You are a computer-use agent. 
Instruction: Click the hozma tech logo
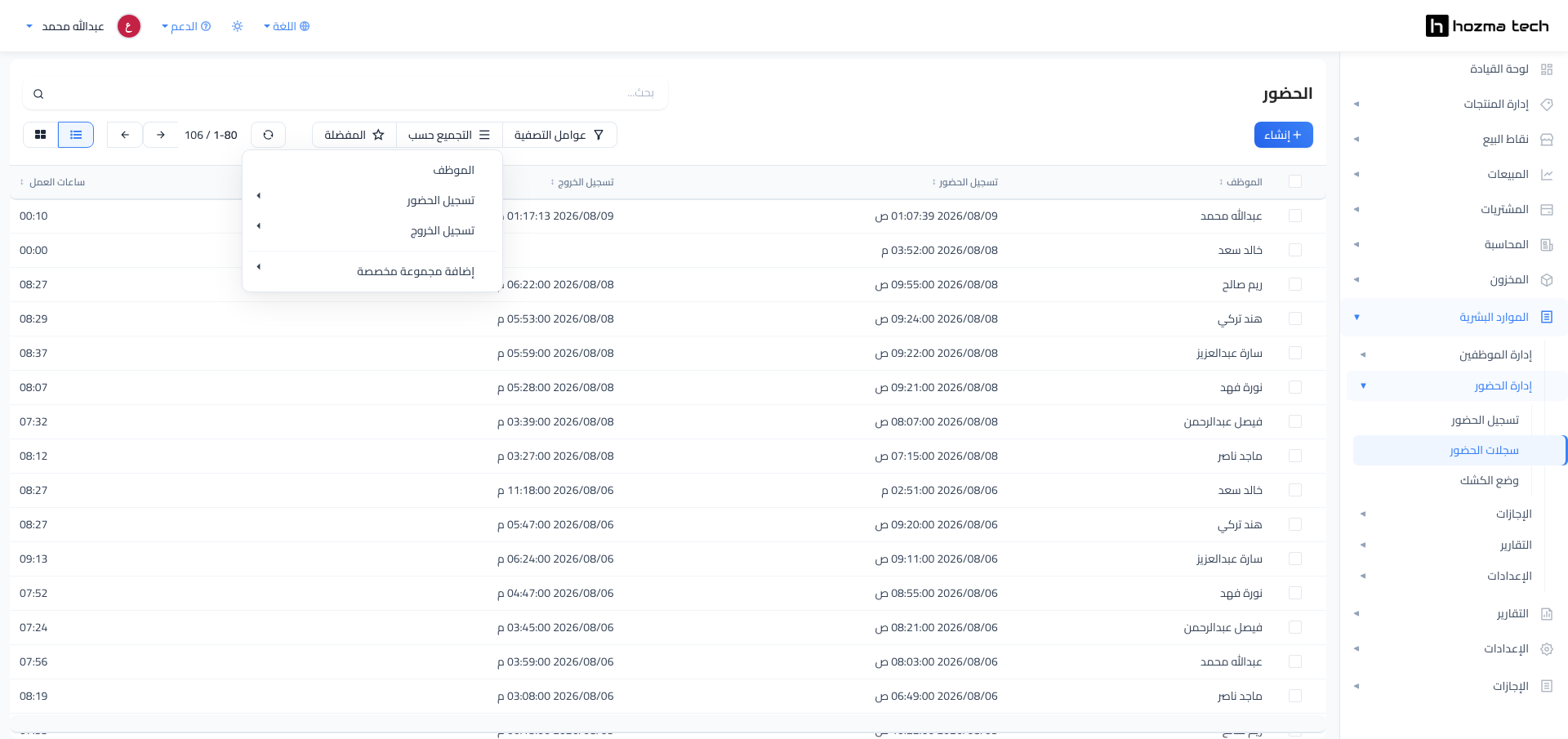(1486, 26)
